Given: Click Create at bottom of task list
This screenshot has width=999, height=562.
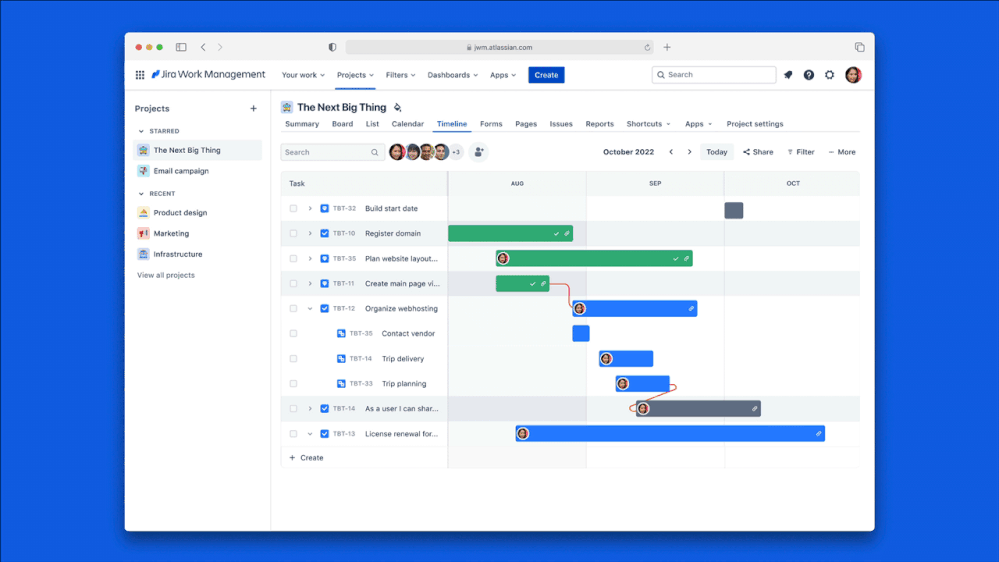Looking at the screenshot, I should click(x=306, y=458).
